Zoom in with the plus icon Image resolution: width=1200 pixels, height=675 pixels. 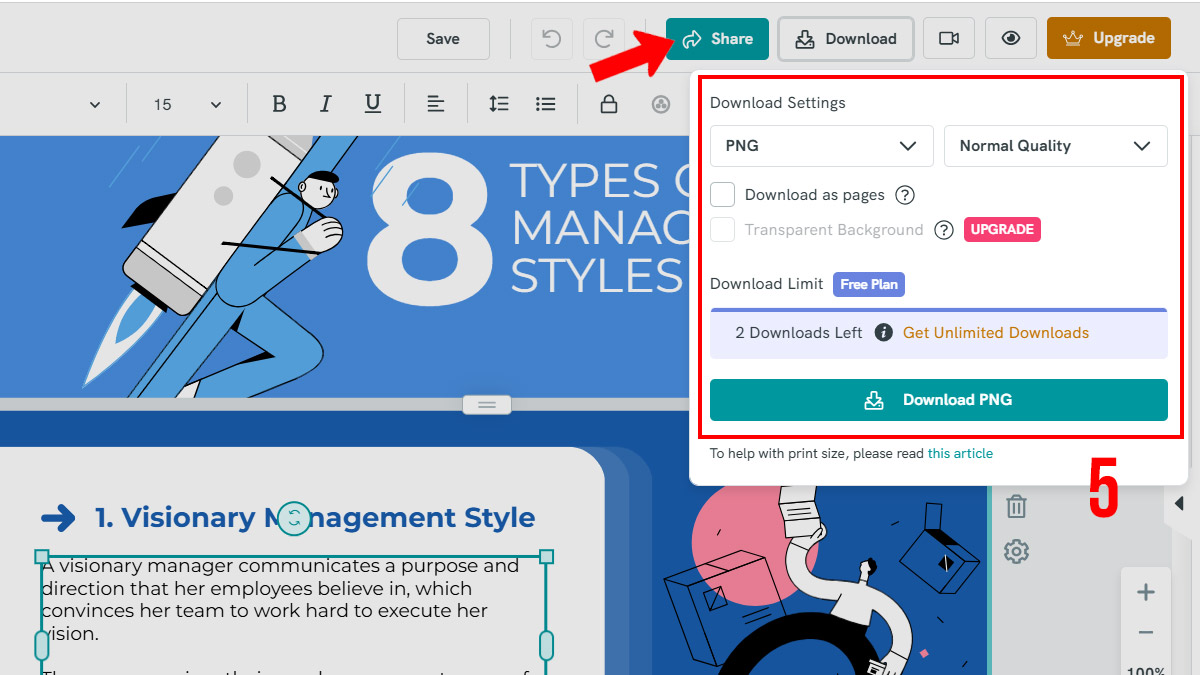pos(1146,592)
